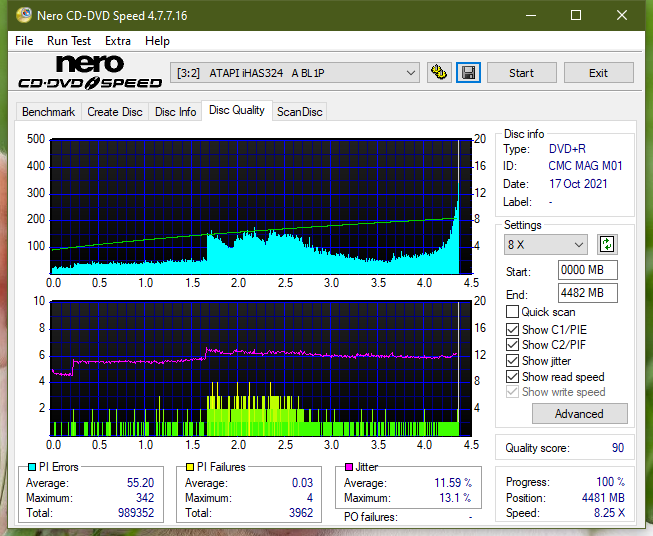The image size is (653, 536).
Task: Click Jitter average 11.59 %
Action: click(453, 483)
